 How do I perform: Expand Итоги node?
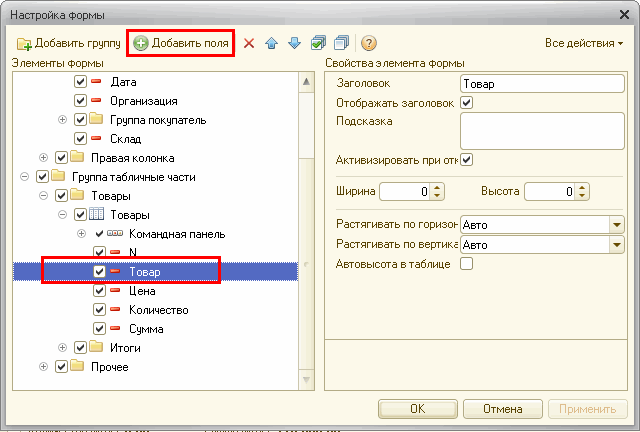pyautogui.click(x=62, y=347)
